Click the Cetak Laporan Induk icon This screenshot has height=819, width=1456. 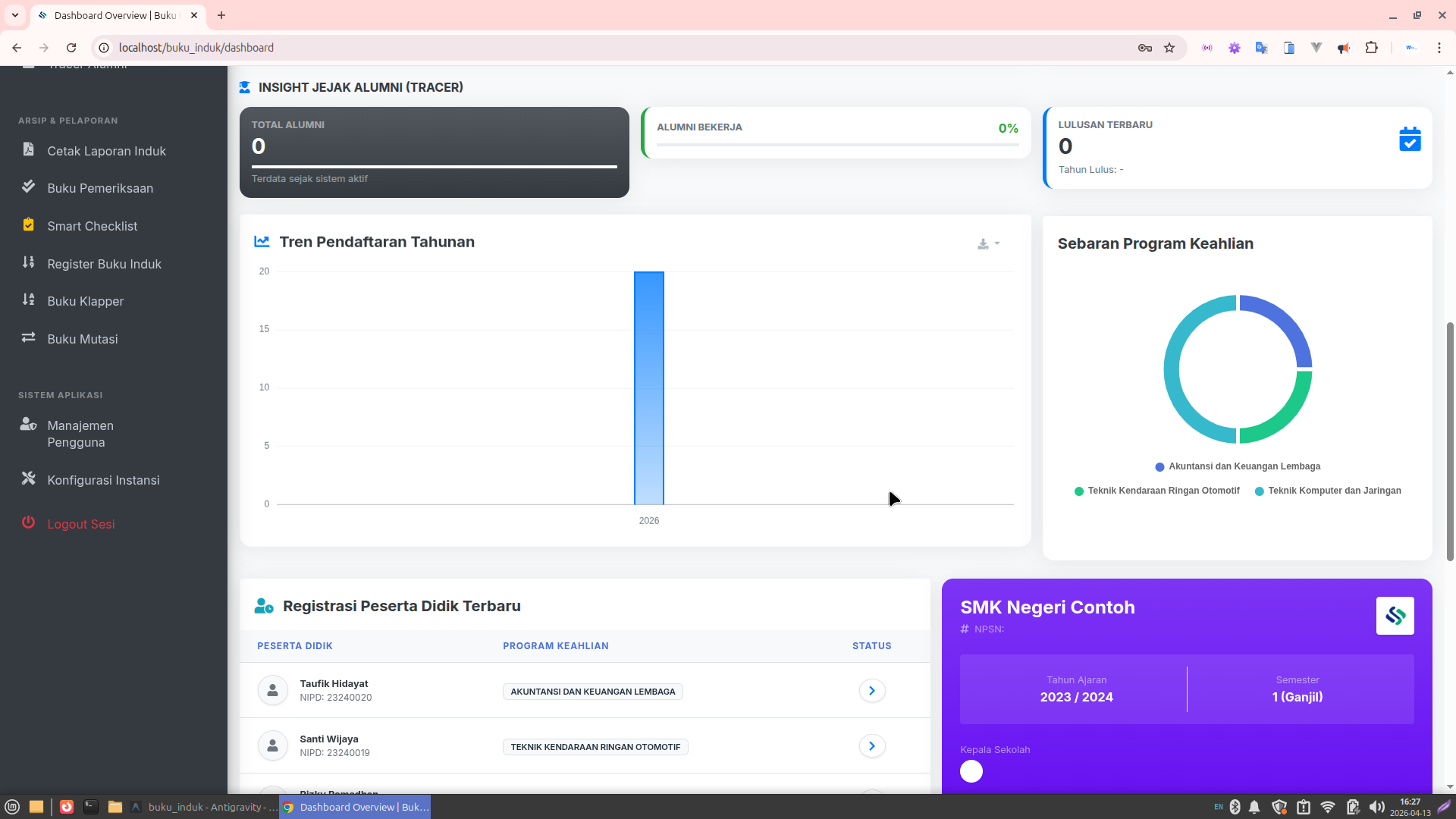tap(28, 149)
